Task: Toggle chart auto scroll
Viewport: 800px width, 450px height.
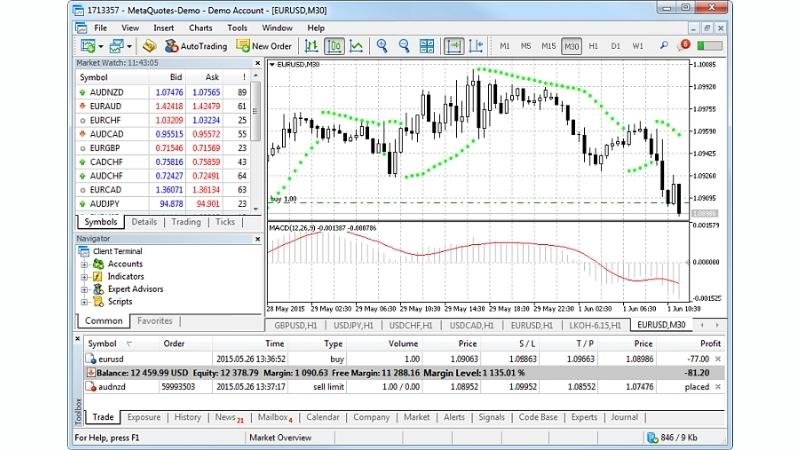Action: (454, 46)
